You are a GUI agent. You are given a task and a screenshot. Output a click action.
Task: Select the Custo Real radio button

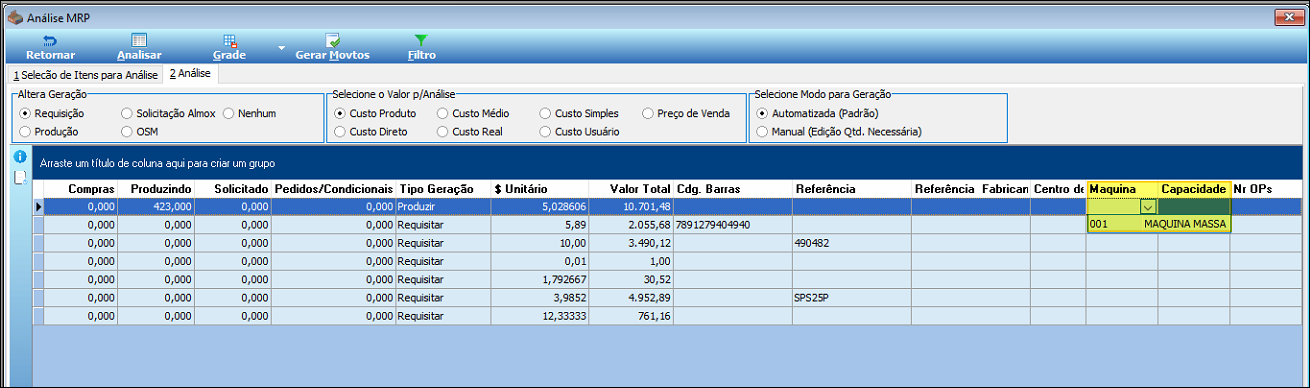tap(443, 132)
